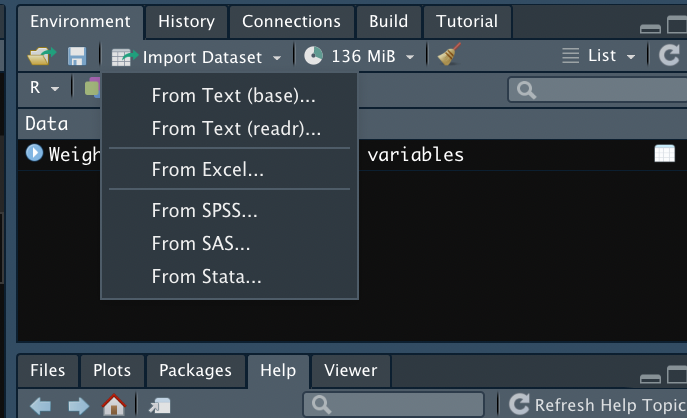687x418 pixels.
Task: Open the data viewer grid icon
Action: click(664, 154)
